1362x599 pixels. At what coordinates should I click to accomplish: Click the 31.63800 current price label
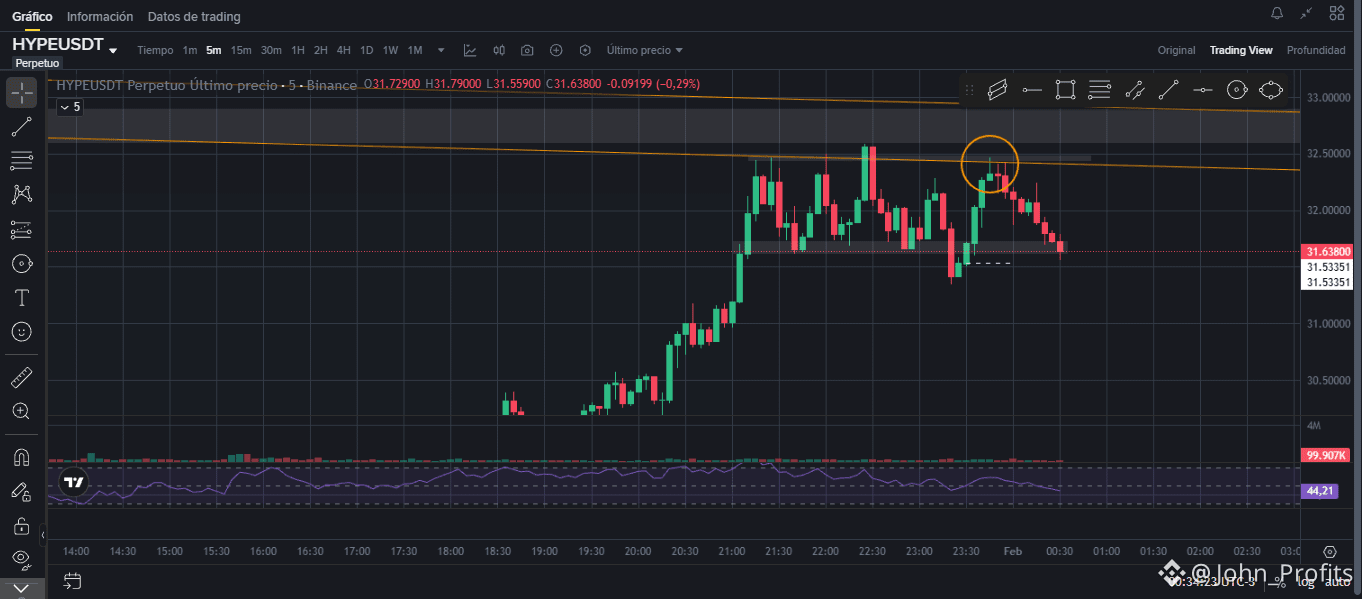(1327, 252)
